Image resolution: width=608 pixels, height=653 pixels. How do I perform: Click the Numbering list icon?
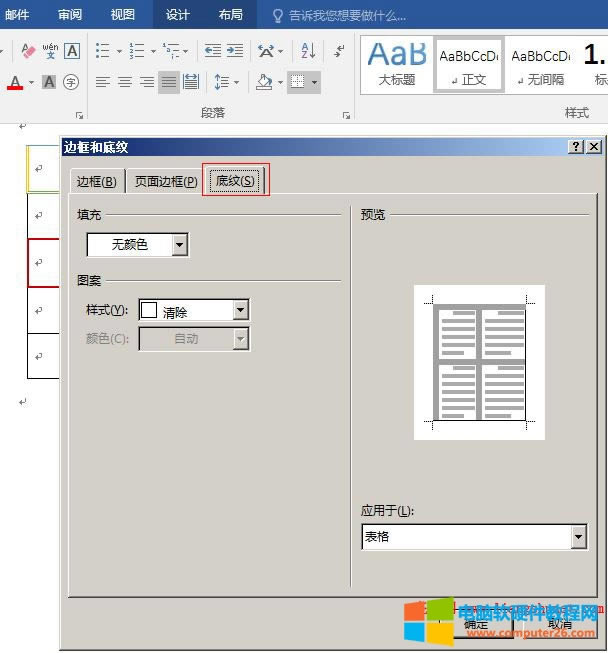pos(137,51)
